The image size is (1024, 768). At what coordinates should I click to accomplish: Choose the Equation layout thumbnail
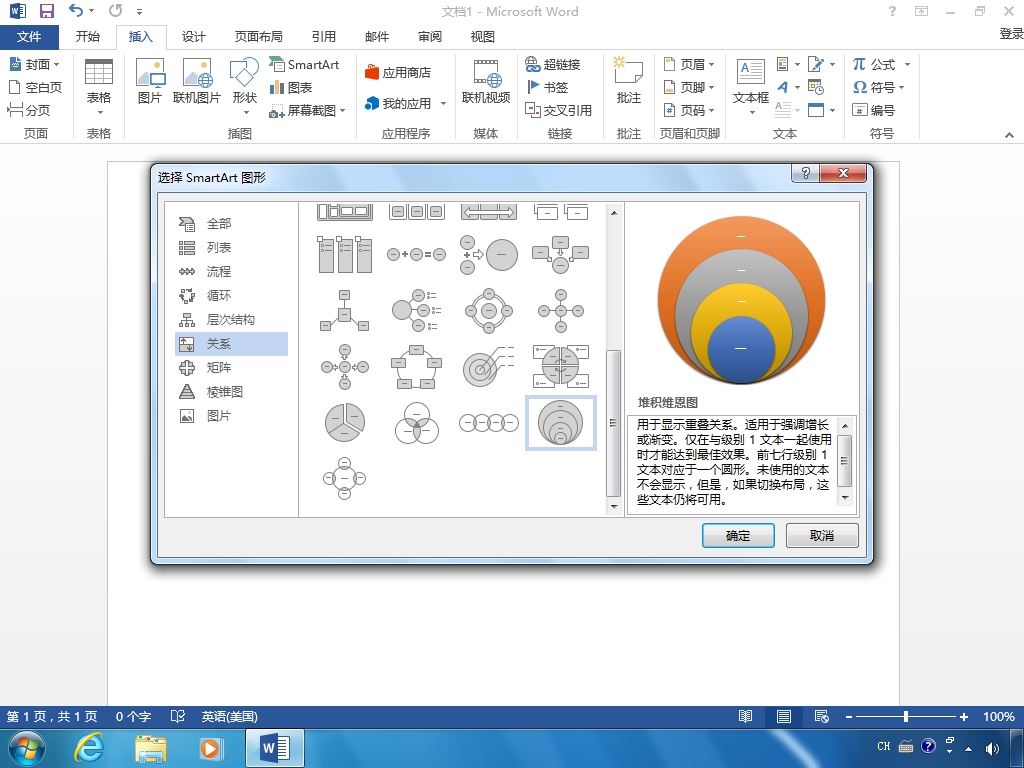coord(417,254)
